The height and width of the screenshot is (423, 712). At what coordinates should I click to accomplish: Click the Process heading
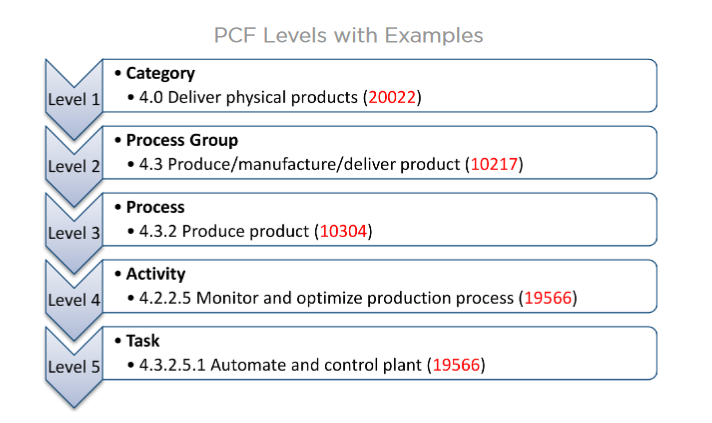click(155, 207)
